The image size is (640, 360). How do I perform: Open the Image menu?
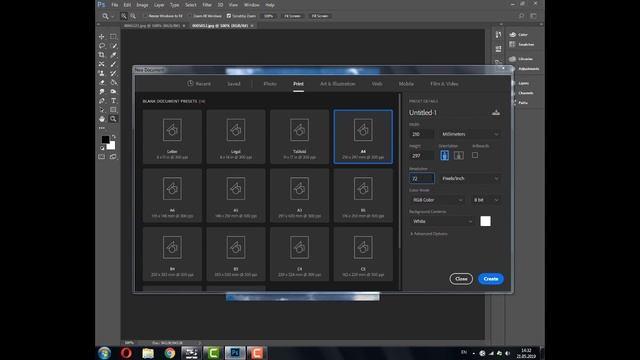coord(142,5)
